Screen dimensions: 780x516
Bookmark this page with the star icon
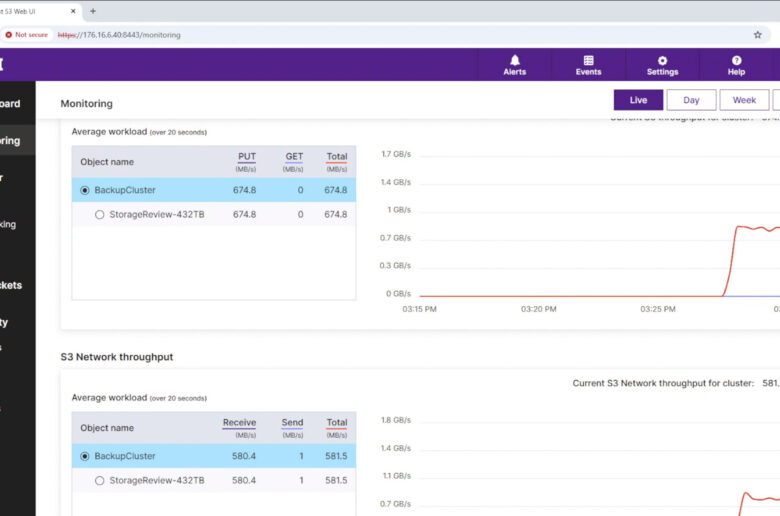[x=757, y=35]
